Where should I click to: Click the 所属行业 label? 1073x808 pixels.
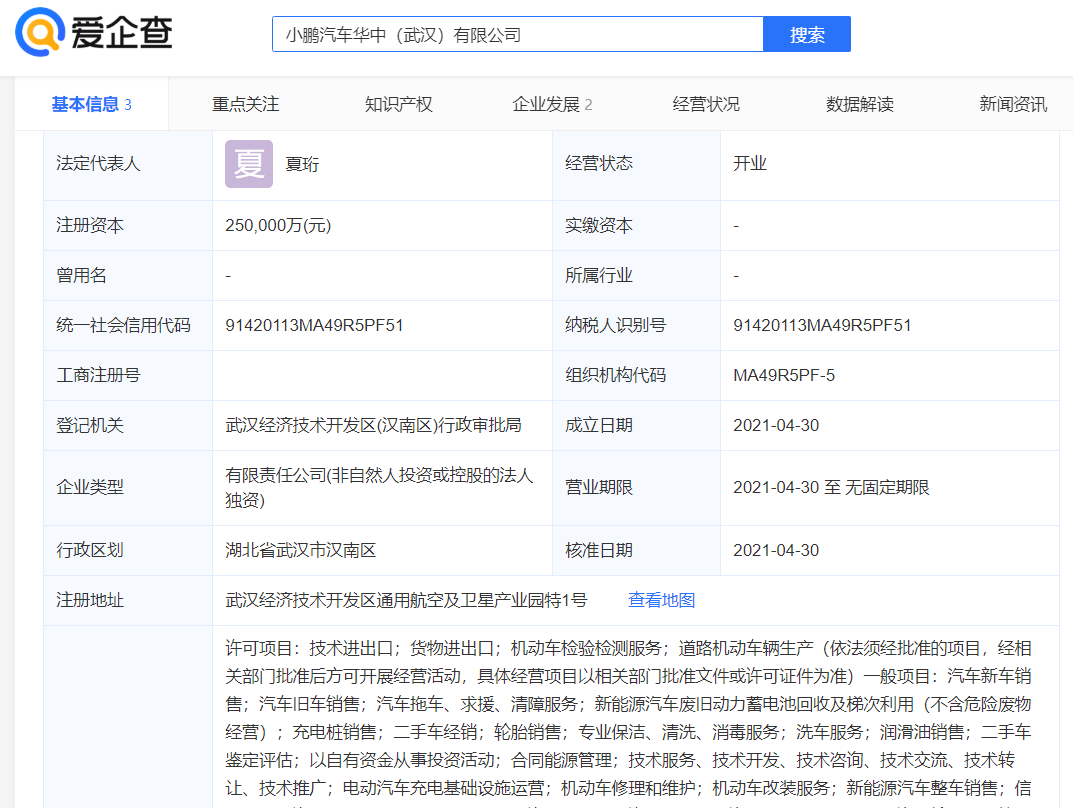pyautogui.click(x=599, y=275)
